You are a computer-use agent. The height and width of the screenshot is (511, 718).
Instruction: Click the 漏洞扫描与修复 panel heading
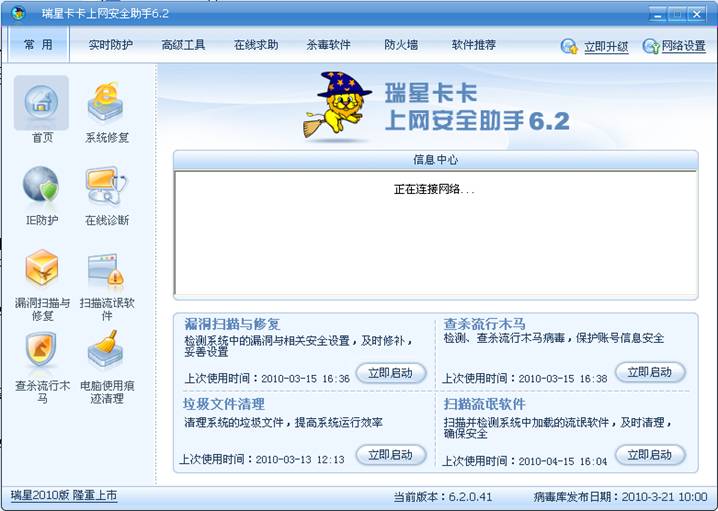tap(232, 324)
